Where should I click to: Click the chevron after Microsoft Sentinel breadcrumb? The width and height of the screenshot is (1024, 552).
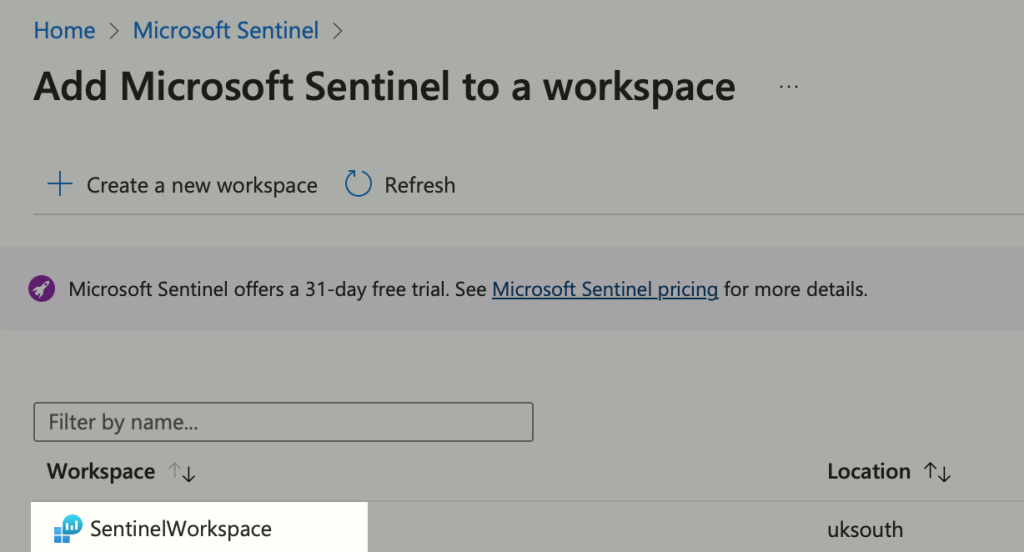tap(337, 31)
